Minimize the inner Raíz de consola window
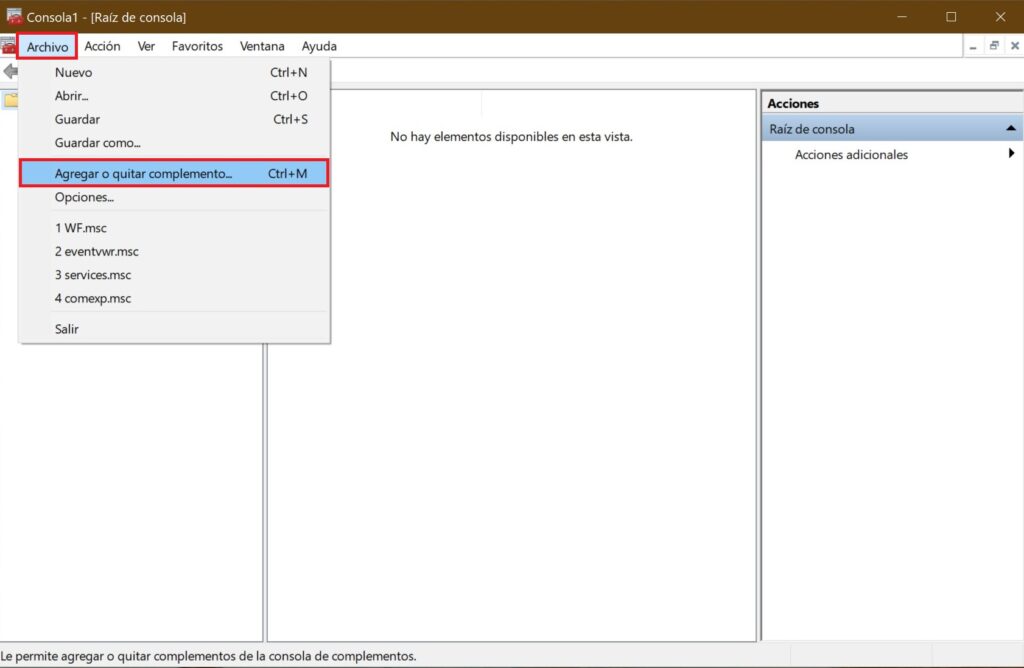 pyautogui.click(x=972, y=46)
